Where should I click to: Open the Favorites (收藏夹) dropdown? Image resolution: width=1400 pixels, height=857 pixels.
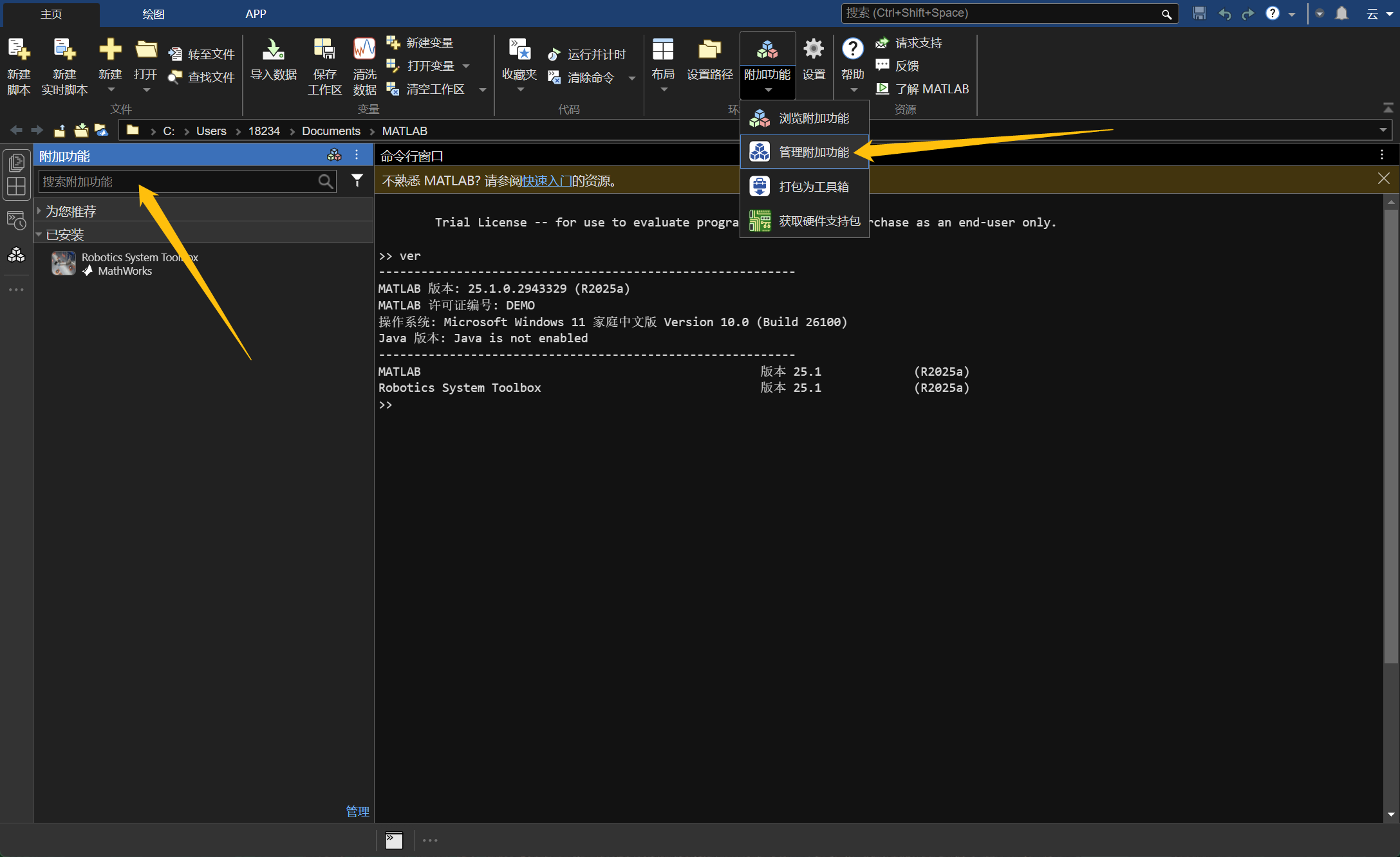point(519,64)
